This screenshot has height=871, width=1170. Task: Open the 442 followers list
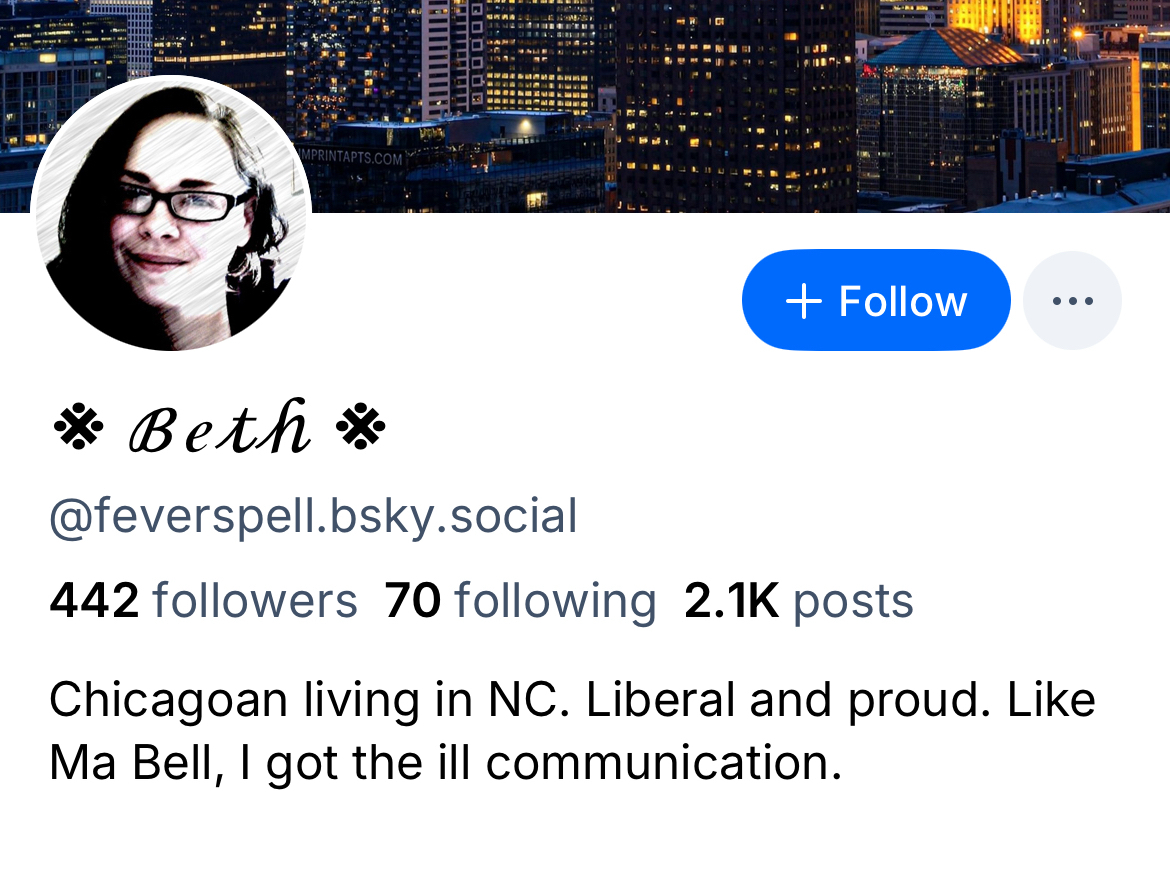[x=203, y=601]
